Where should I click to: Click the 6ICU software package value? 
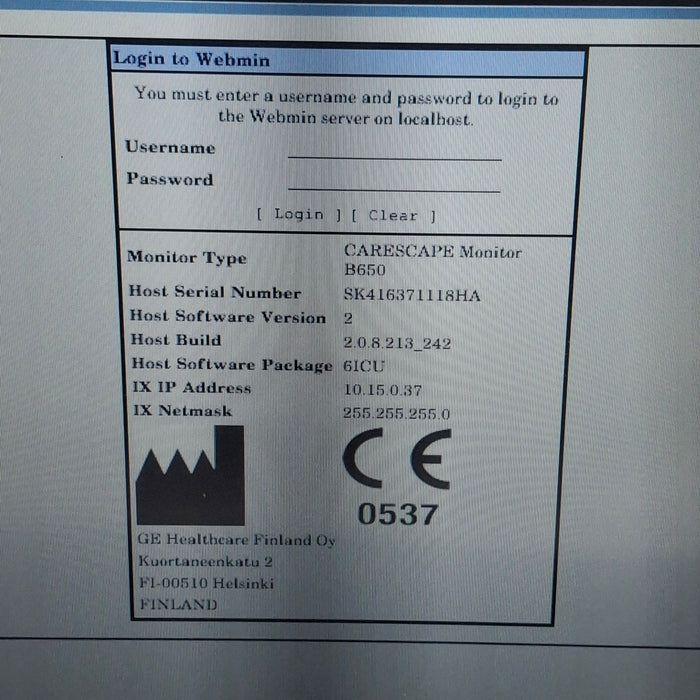tap(364, 366)
